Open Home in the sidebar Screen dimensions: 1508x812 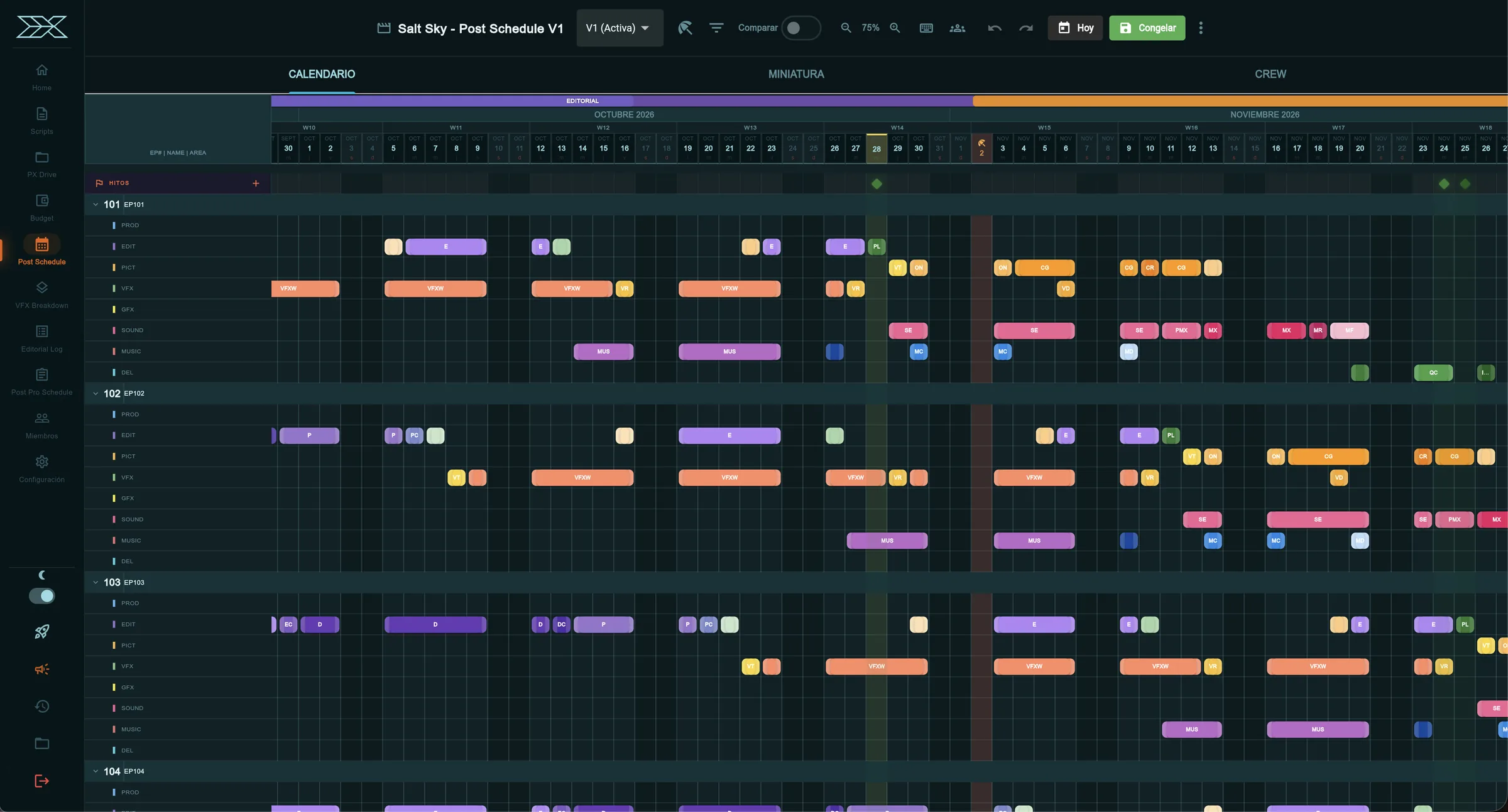coord(41,77)
